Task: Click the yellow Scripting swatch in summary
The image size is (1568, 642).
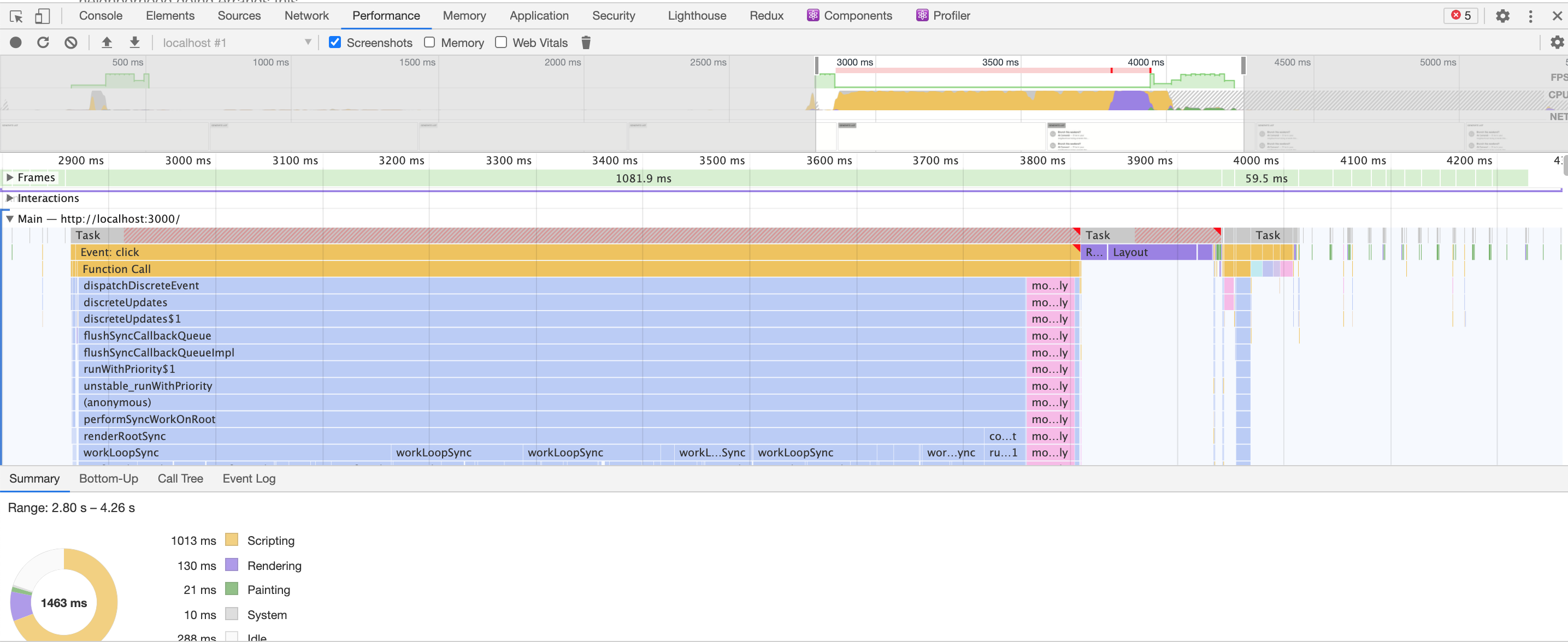Action: coord(231,540)
